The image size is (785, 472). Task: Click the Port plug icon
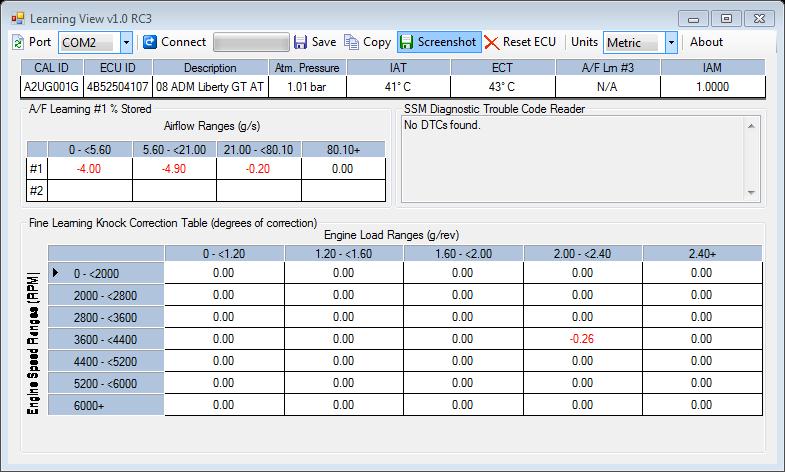18,42
